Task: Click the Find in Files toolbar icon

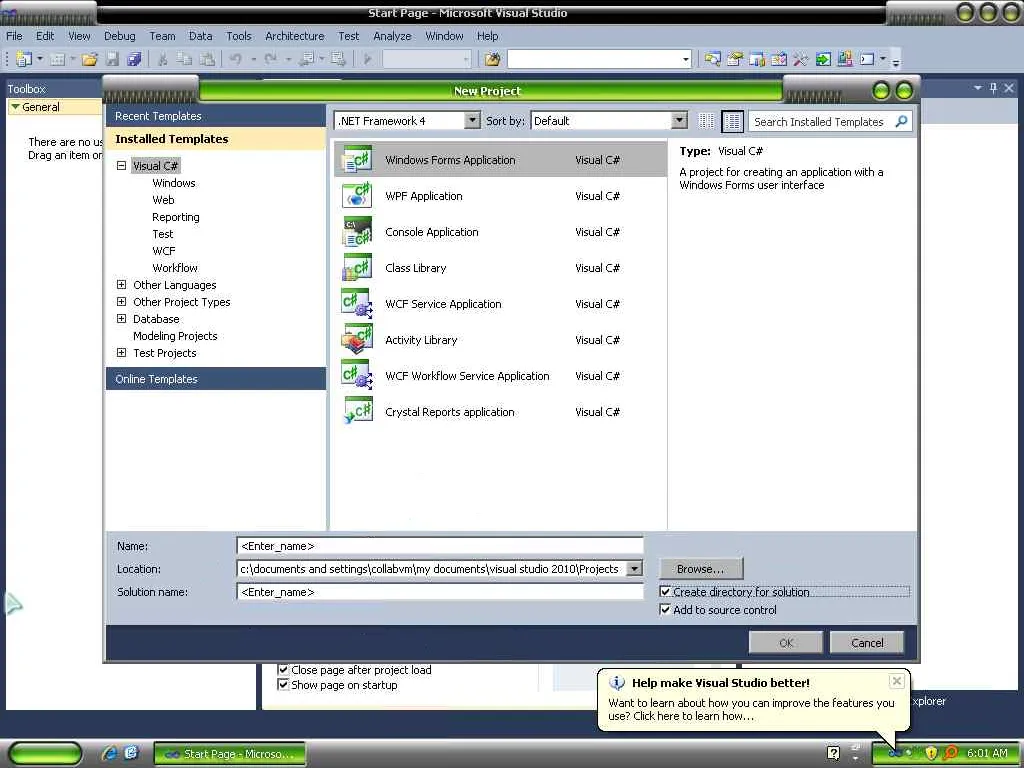Action: [492, 59]
